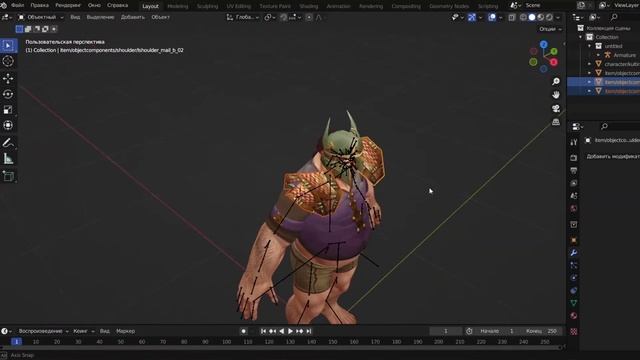Toggle snapping magnet in viewport header

pyautogui.click(x=284, y=17)
